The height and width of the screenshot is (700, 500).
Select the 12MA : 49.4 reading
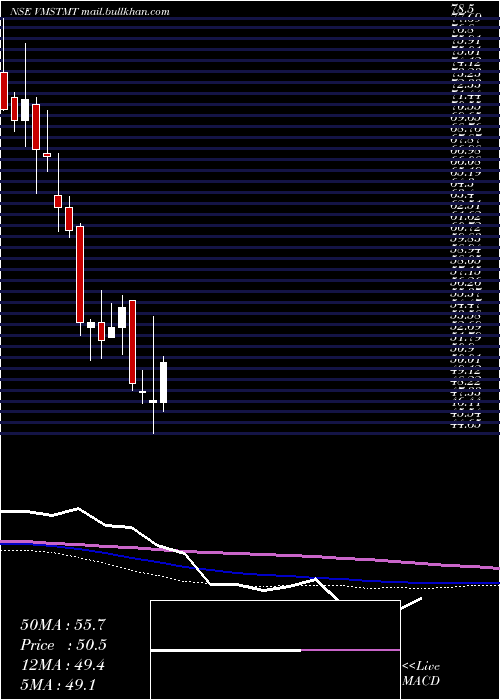coord(63,665)
